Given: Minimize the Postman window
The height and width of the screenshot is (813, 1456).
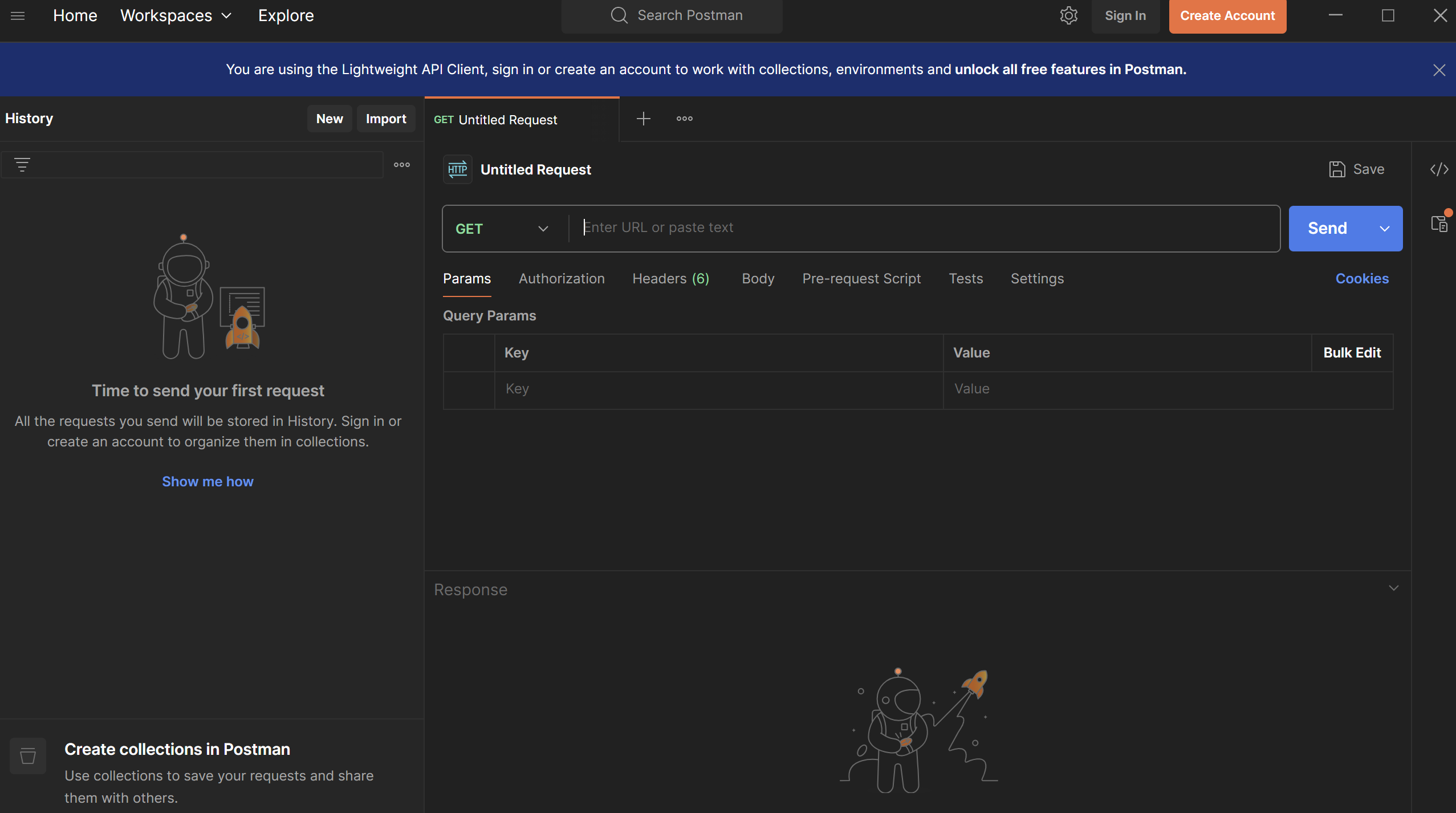Looking at the screenshot, I should point(1335,15).
